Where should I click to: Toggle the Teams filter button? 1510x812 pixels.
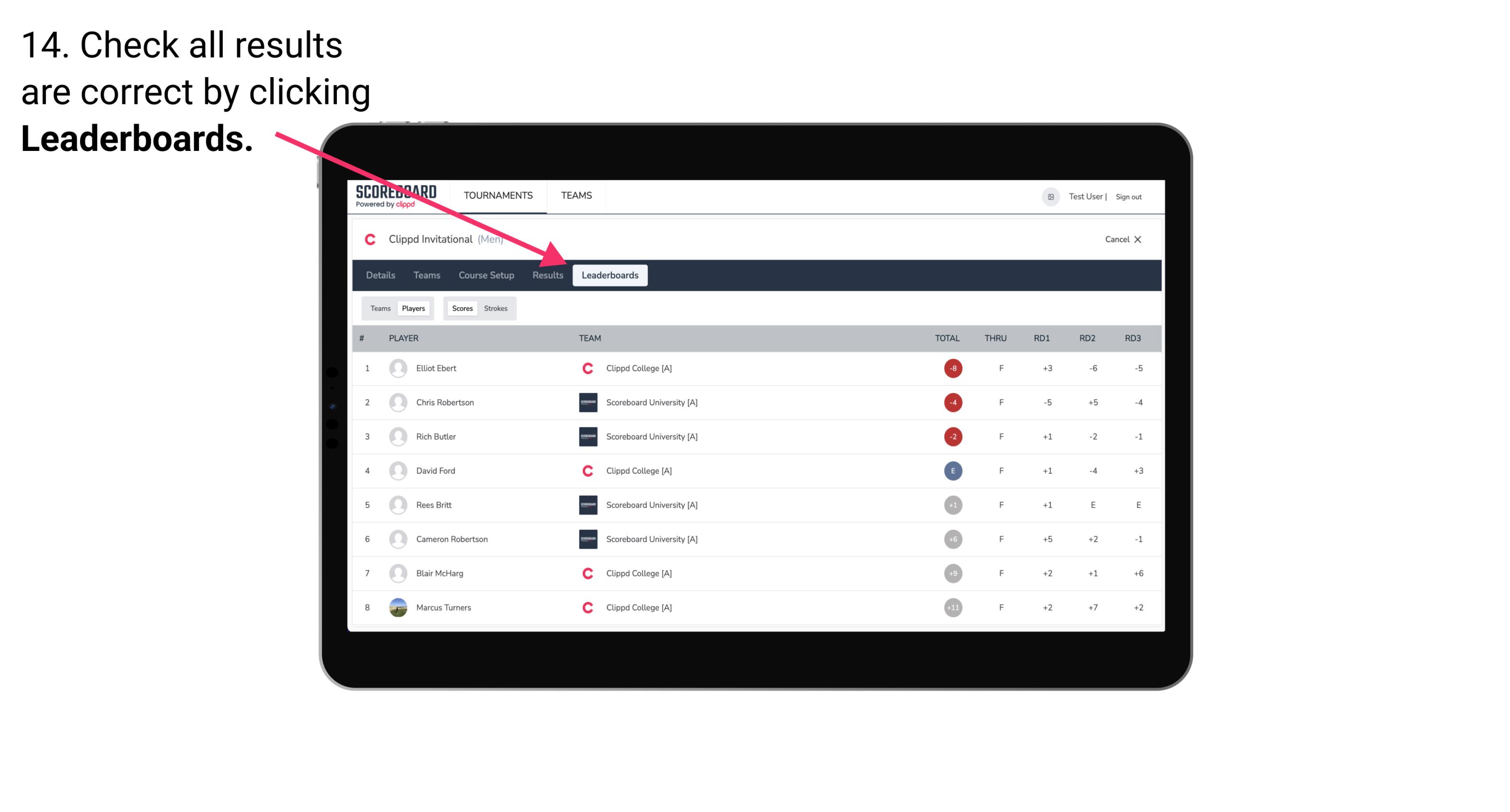(380, 308)
